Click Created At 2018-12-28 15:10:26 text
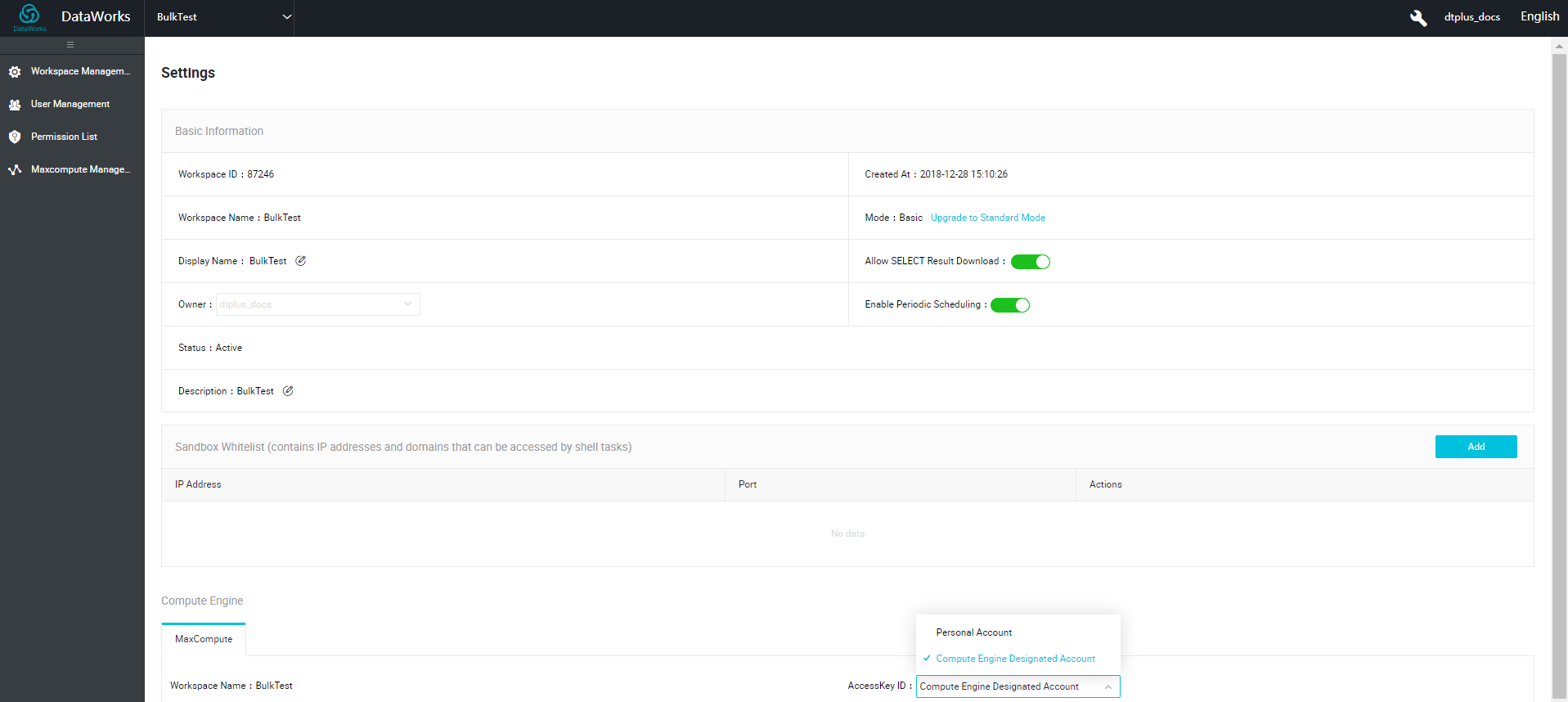Screen dimensions: 1568x702 click(937, 174)
